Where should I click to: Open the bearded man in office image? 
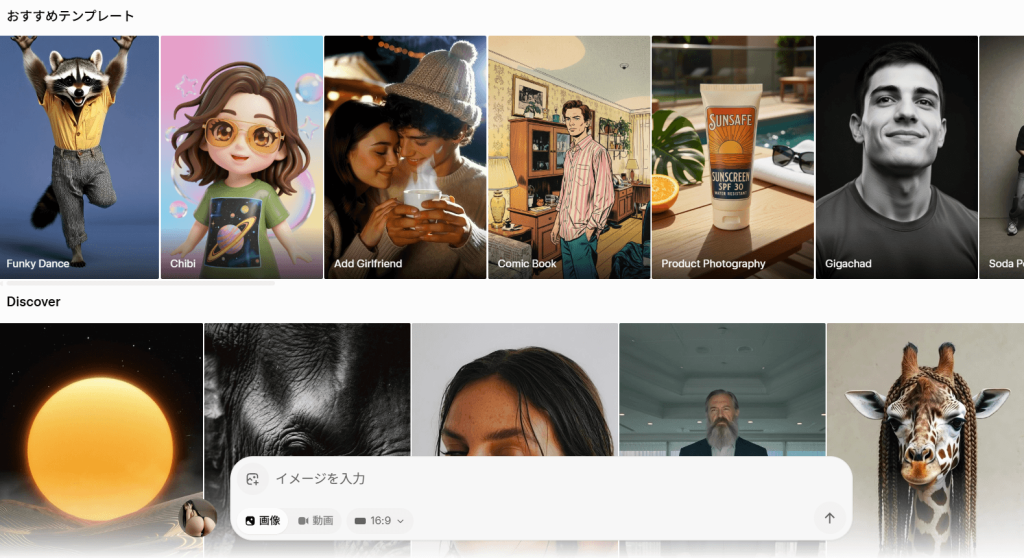[722, 388]
